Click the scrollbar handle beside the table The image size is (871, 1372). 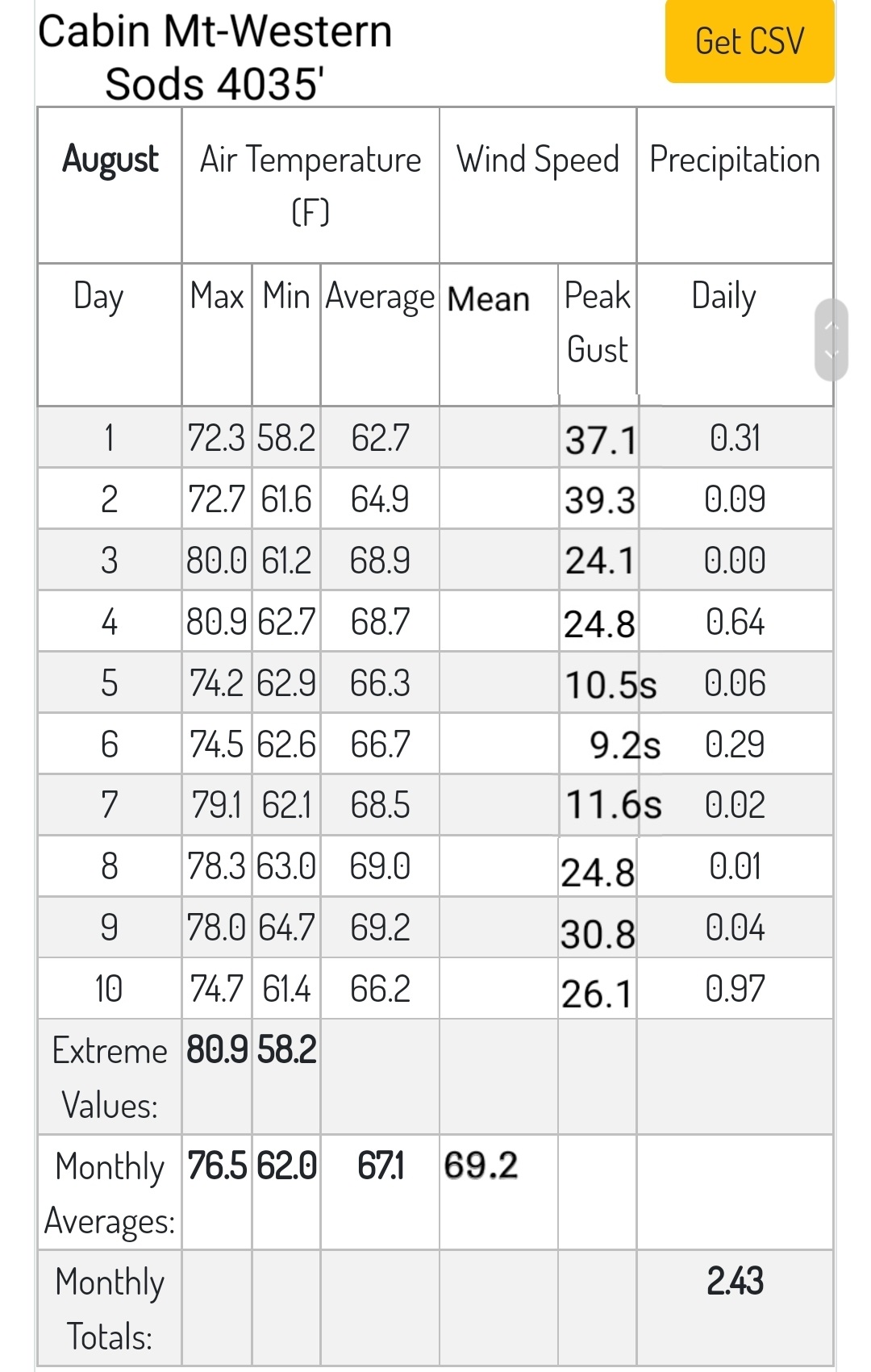831,340
